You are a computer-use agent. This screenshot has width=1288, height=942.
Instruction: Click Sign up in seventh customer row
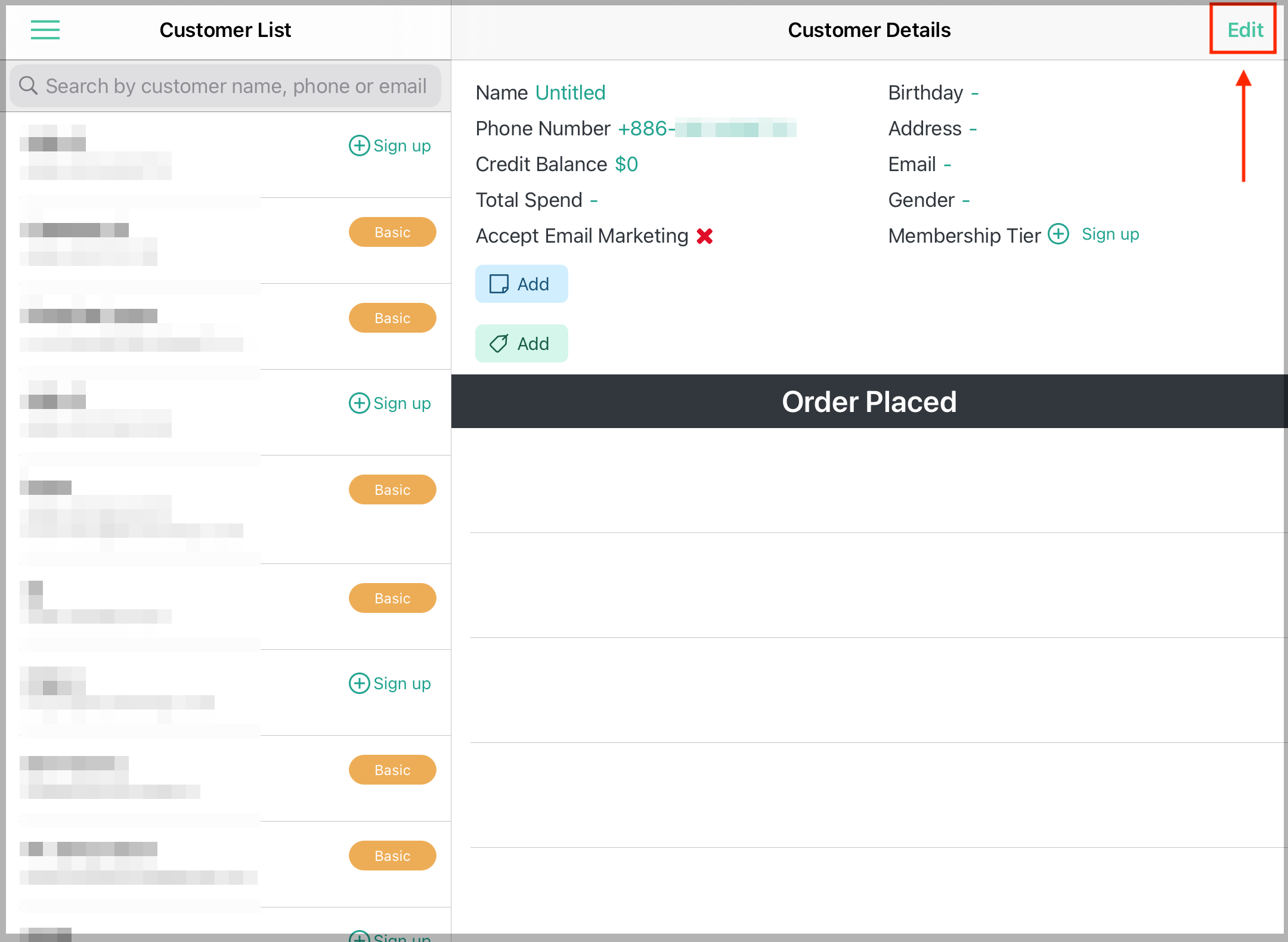click(x=390, y=683)
